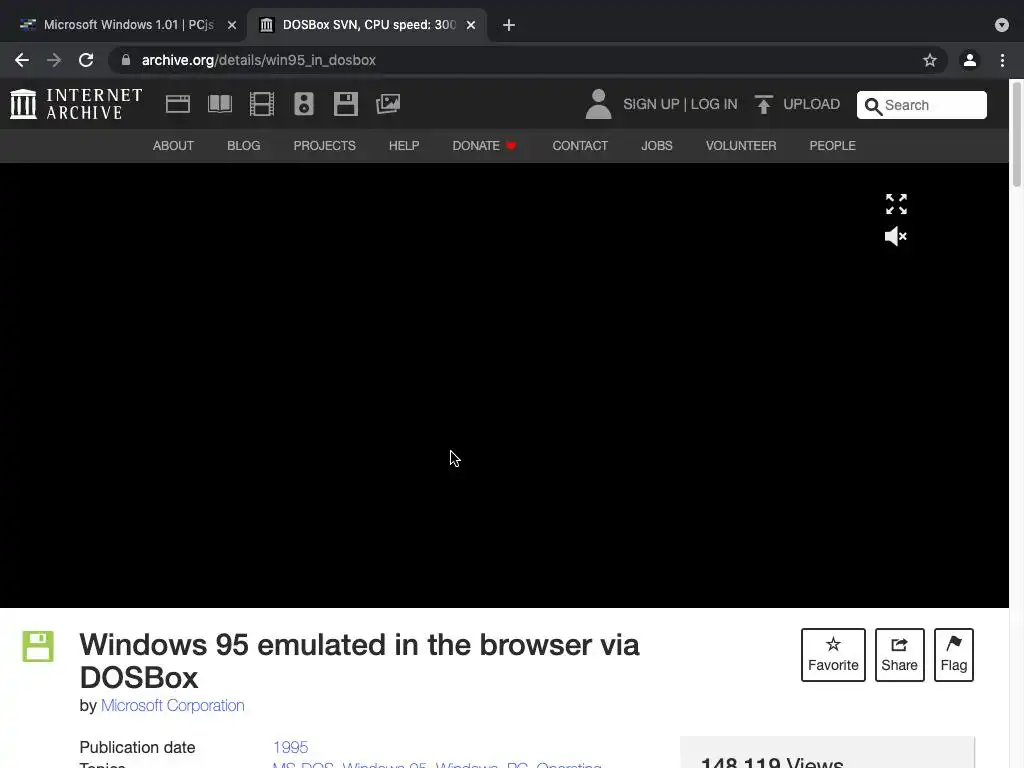Click the LOG IN link
The image size is (1024, 768).
click(x=714, y=104)
